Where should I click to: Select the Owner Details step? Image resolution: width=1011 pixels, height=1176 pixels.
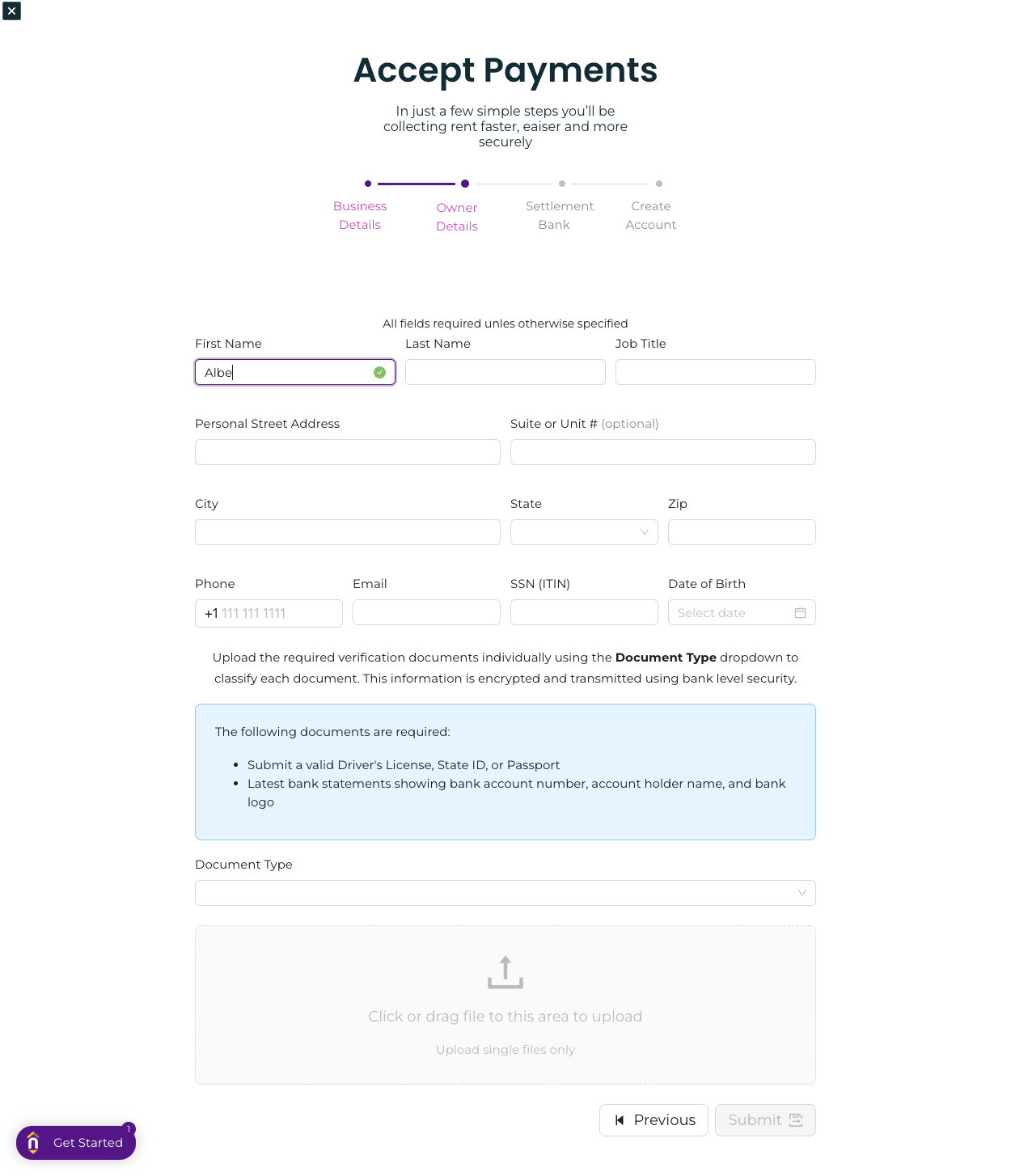(x=457, y=217)
